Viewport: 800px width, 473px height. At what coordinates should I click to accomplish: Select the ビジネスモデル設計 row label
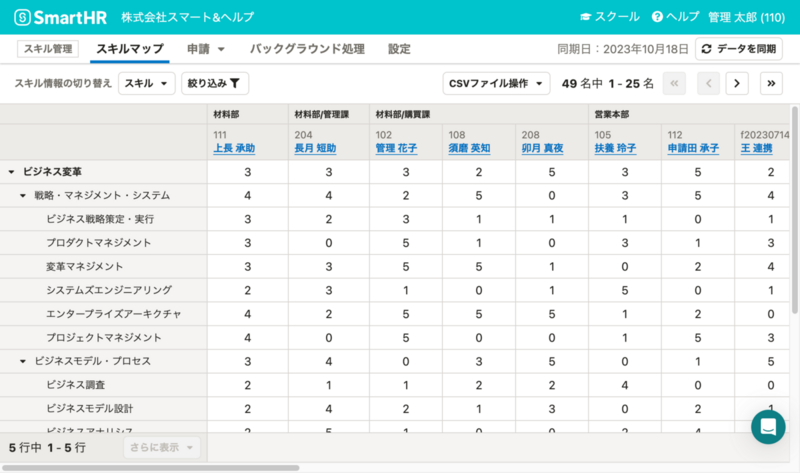(x=89, y=409)
